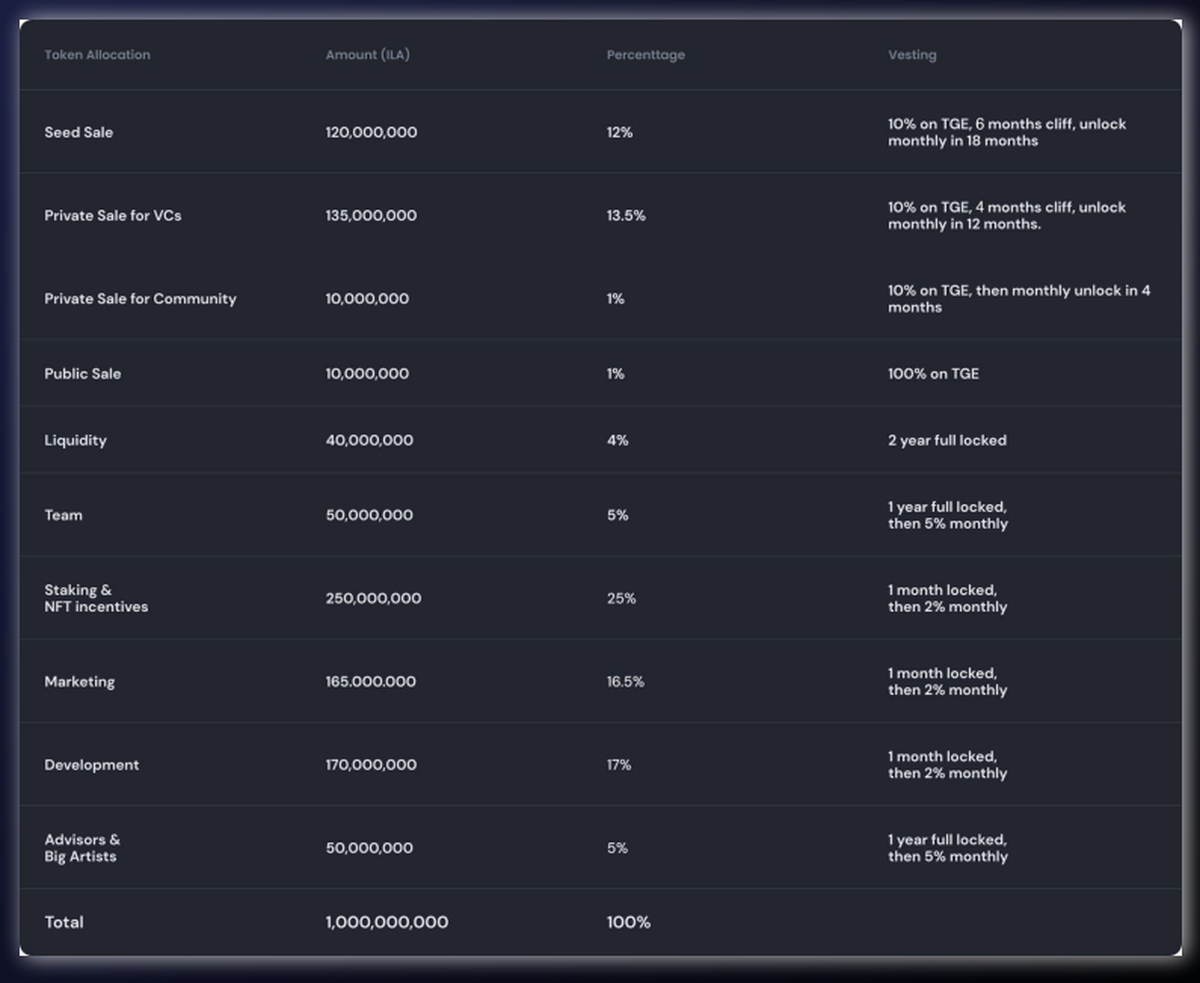Click the 16.5% Marketing percentage
Screen dimensions: 1200x983
(x=625, y=681)
